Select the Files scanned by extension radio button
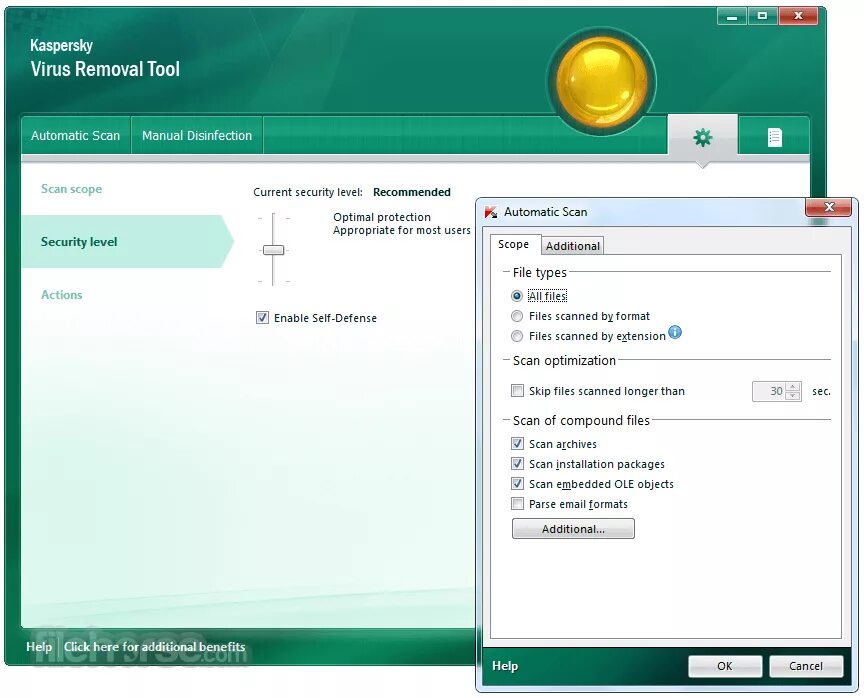The width and height of the screenshot is (864, 698). pos(517,335)
